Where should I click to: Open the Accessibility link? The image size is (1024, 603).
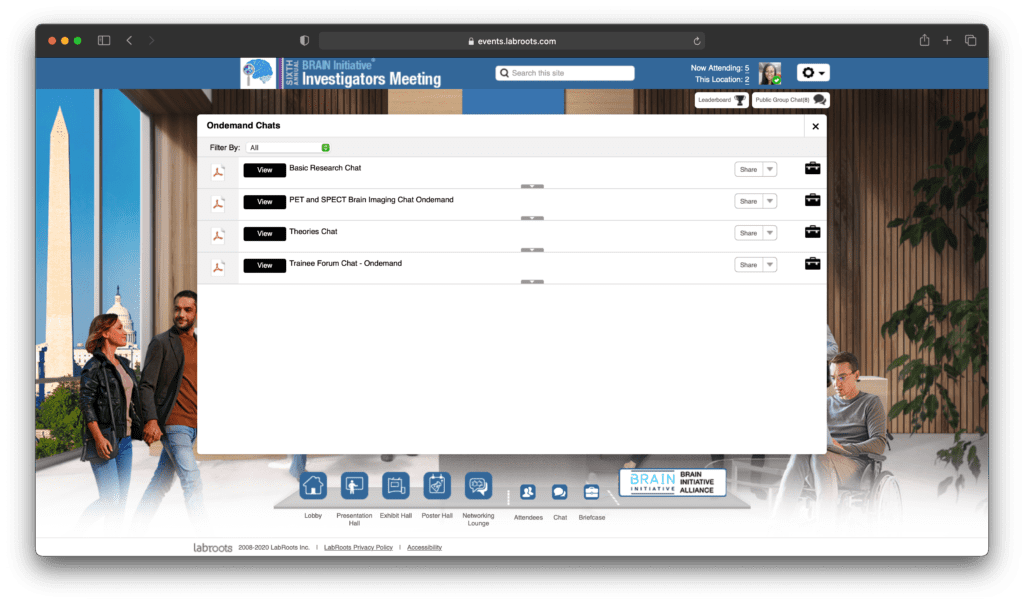(424, 547)
